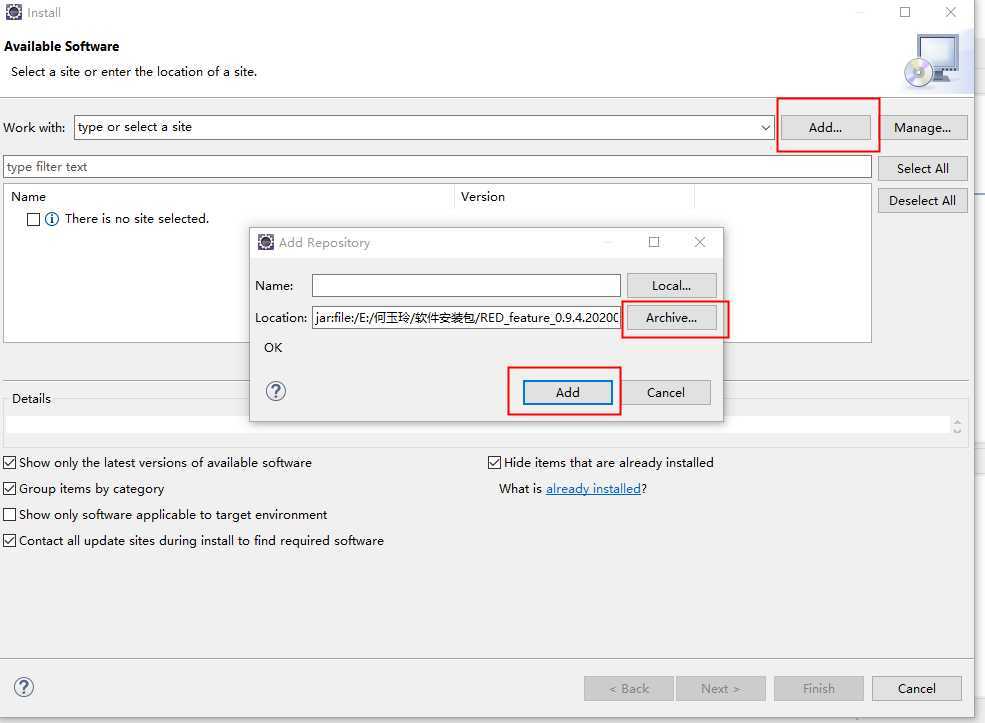Click the Name column header
This screenshot has width=985, height=723.
(x=229, y=197)
